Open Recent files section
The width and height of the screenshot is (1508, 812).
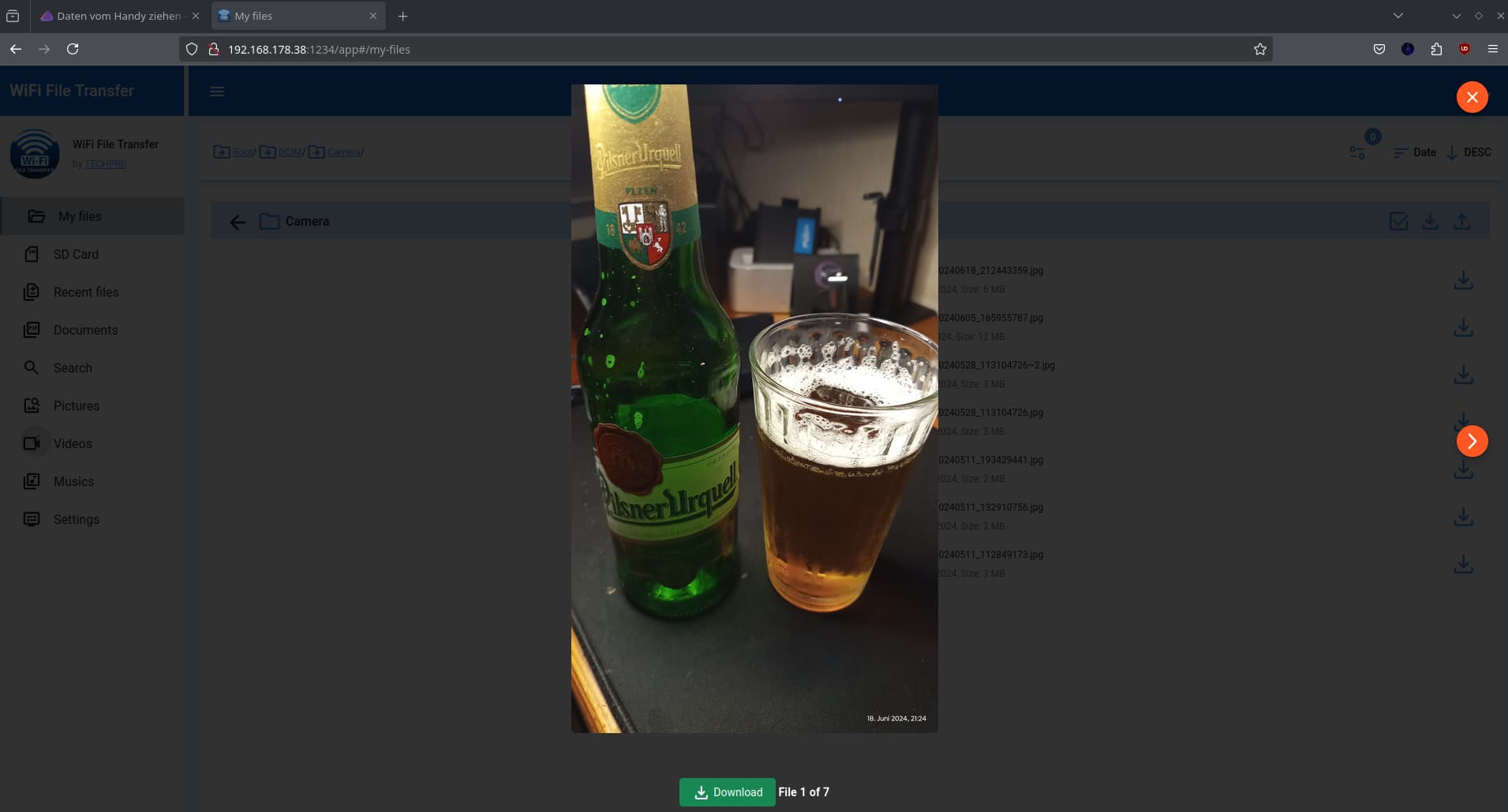pyautogui.click(x=92, y=292)
